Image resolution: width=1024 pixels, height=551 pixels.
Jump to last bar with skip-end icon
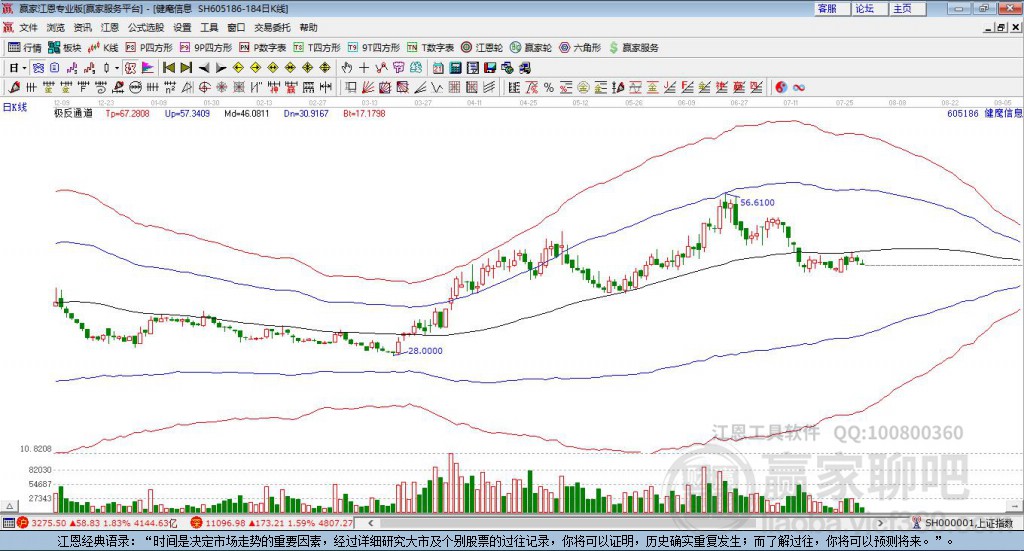pos(186,68)
